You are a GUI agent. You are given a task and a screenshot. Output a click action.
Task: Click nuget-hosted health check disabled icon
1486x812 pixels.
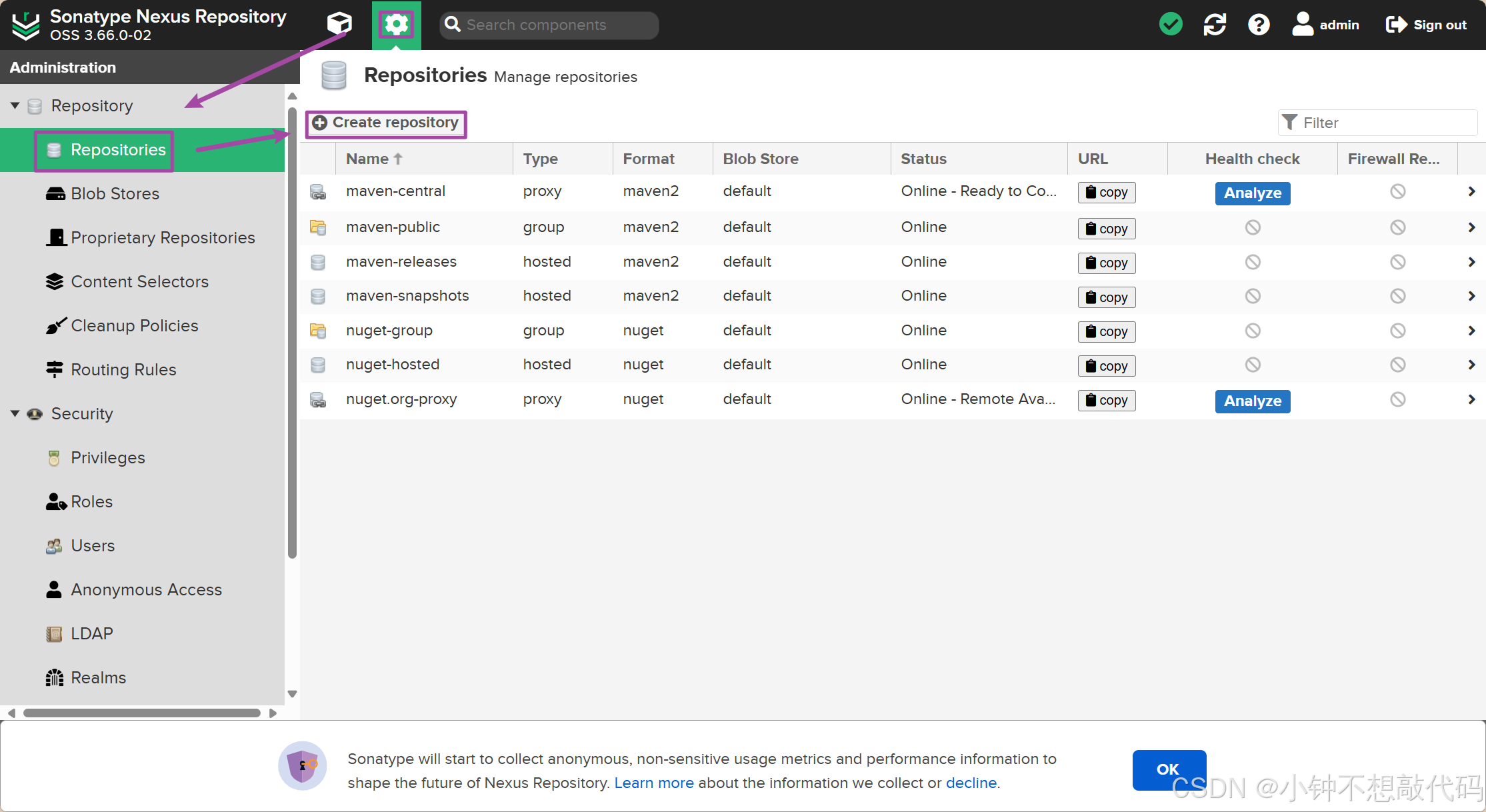pos(1253,365)
